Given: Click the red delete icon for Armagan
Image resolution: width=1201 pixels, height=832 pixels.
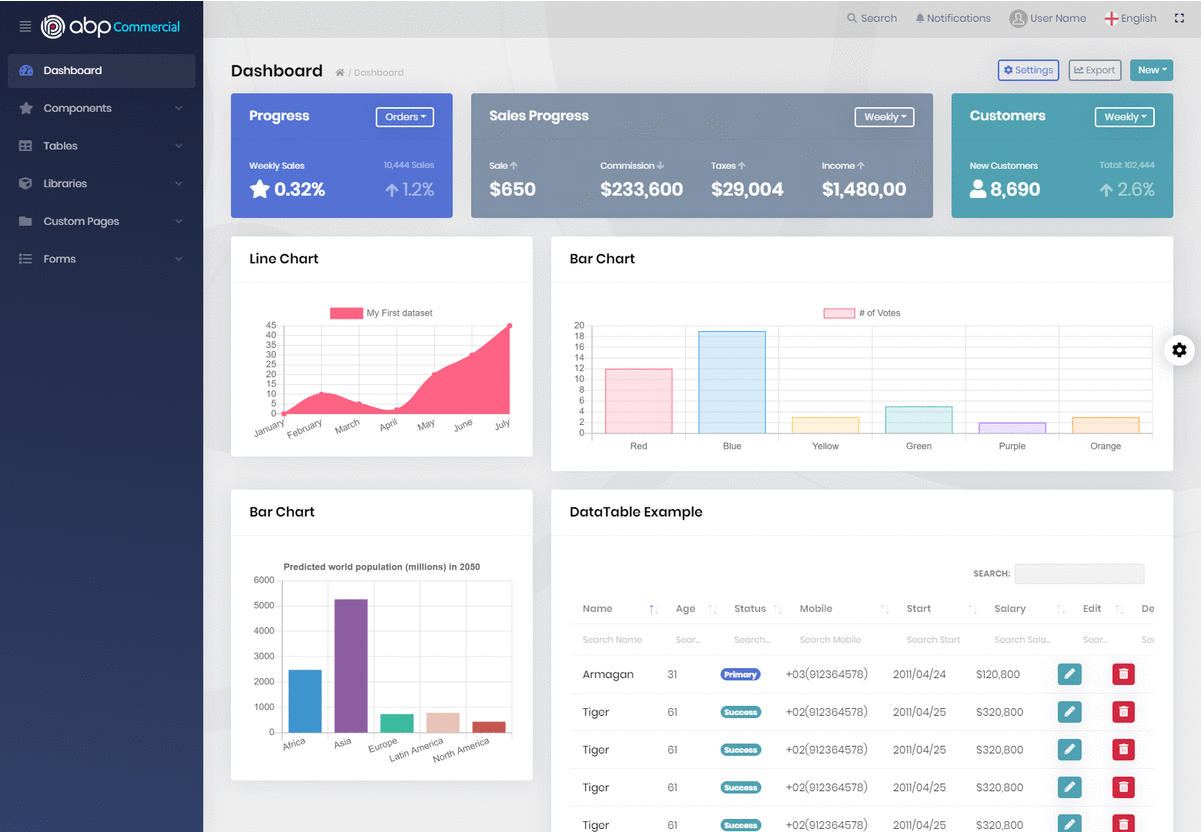Looking at the screenshot, I should (1124, 674).
